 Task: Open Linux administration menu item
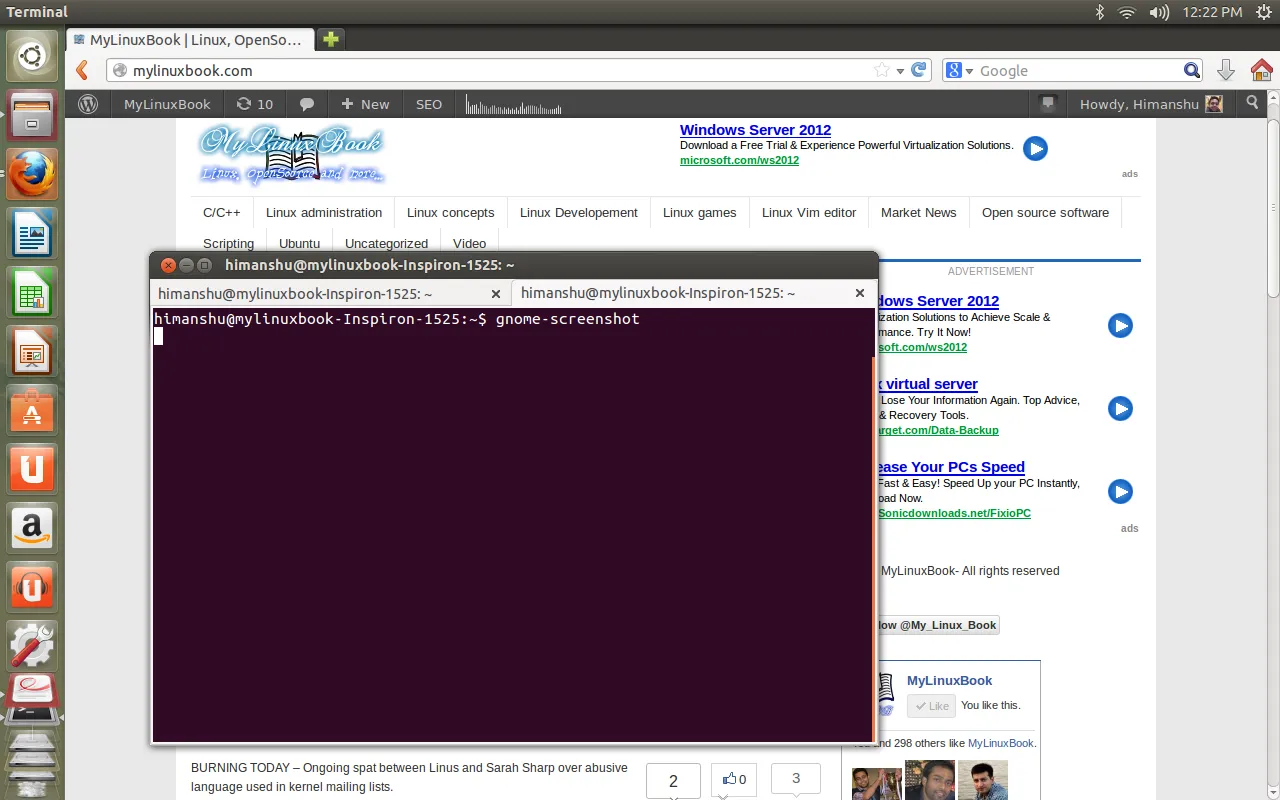point(324,212)
